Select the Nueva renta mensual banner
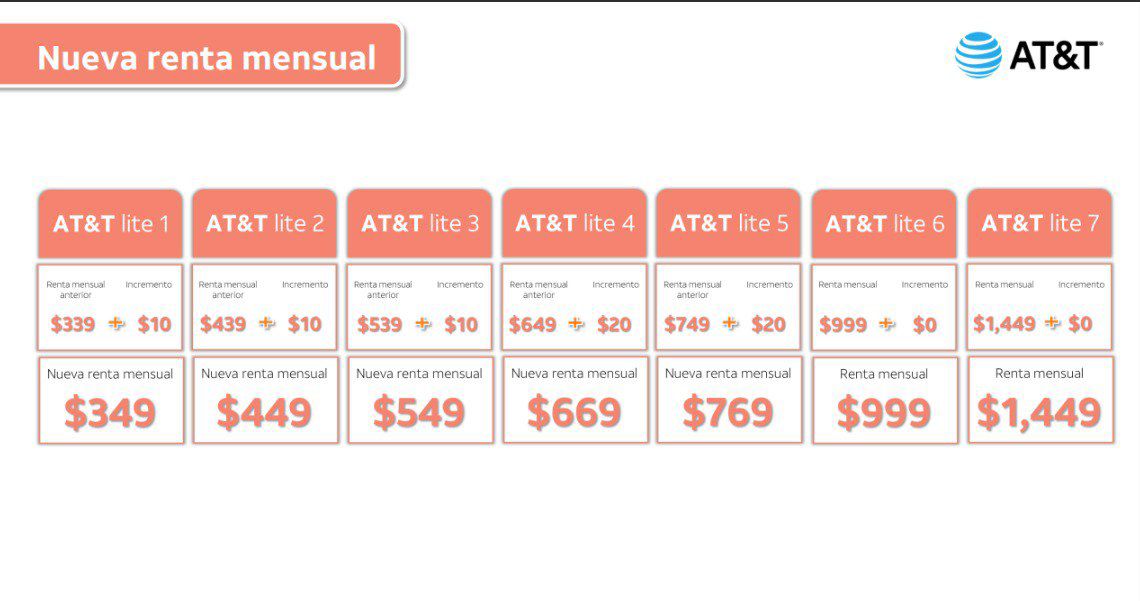1140x601 pixels. pos(201,57)
